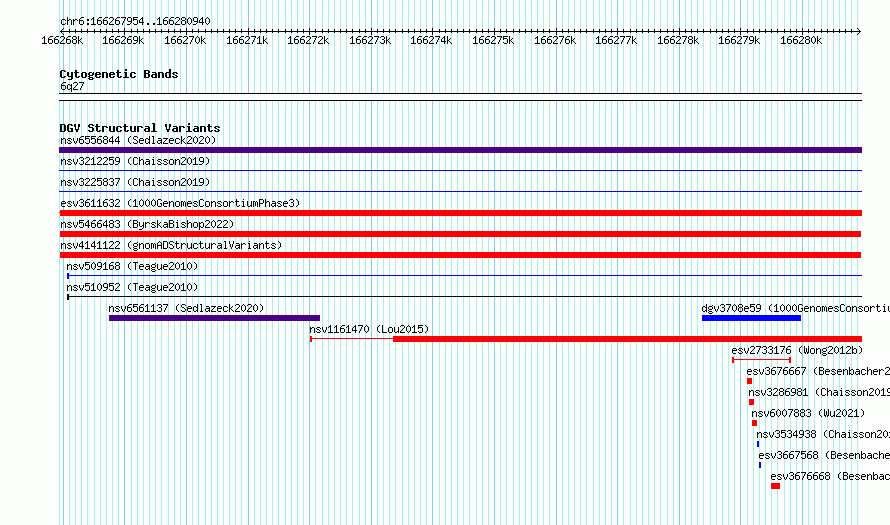Click the small red nsv3286981 marker

point(752,402)
